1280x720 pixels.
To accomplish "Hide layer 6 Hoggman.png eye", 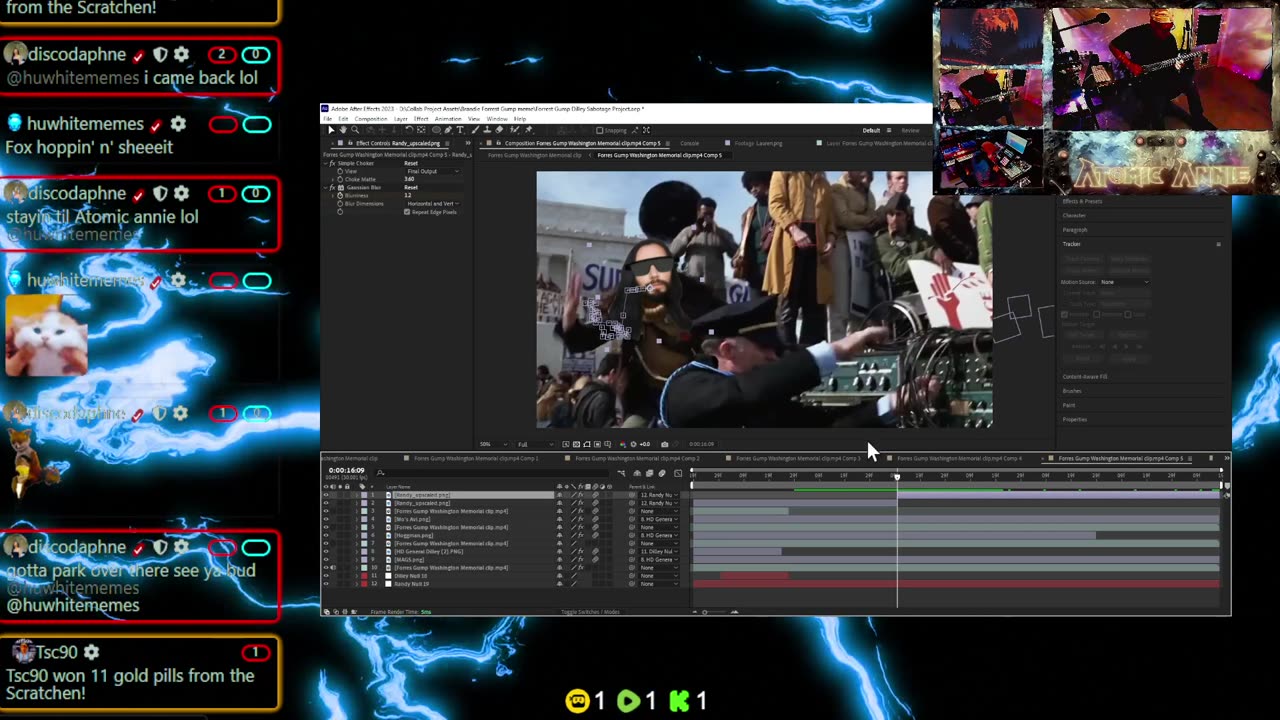I will (326, 535).
